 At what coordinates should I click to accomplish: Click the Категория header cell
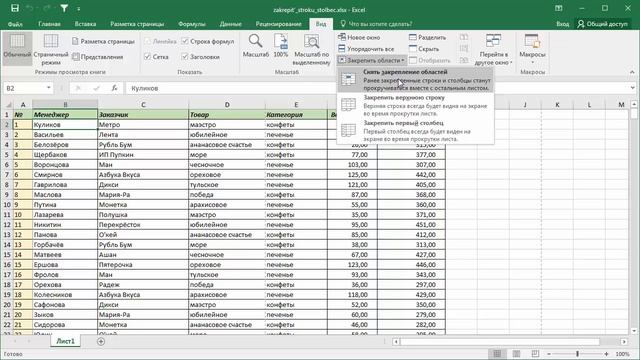point(296,115)
